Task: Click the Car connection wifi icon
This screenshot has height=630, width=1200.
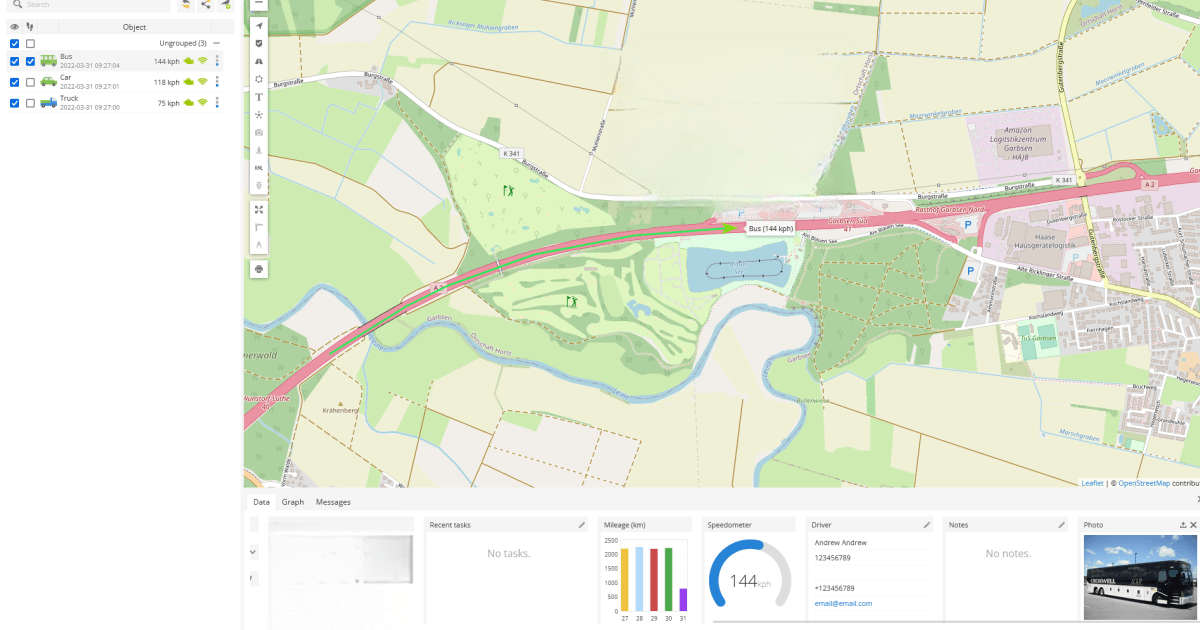Action: (x=202, y=82)
